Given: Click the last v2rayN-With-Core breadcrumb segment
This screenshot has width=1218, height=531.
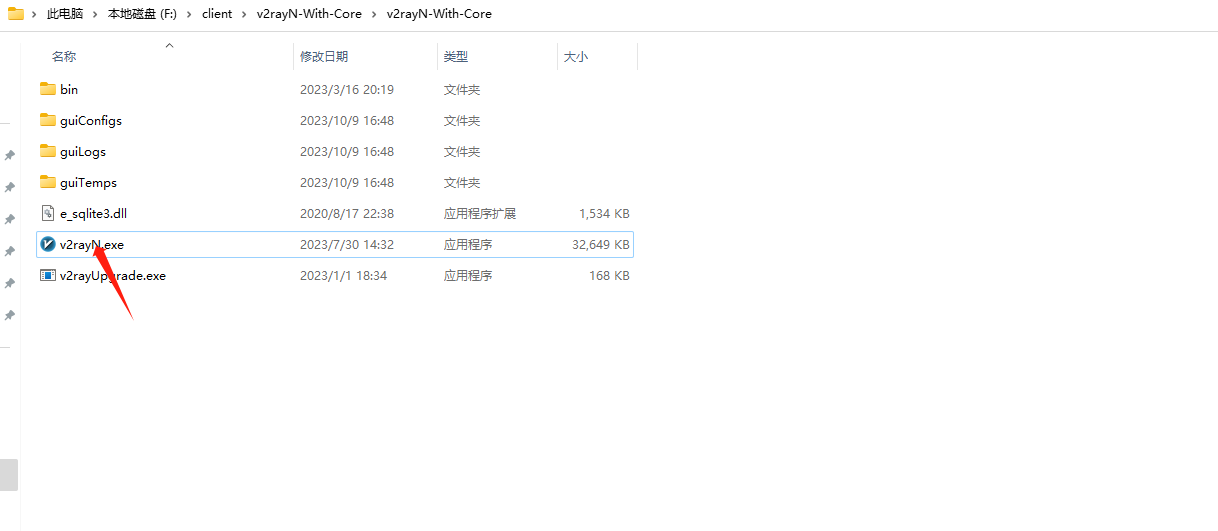Looking at the screenshot, I should coord(439,14).
